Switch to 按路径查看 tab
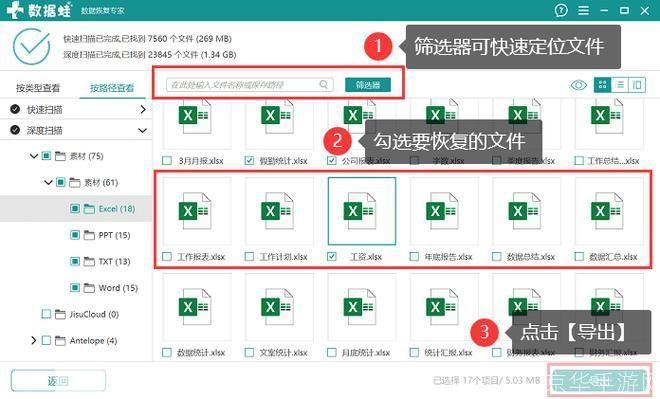 [112, 88]
